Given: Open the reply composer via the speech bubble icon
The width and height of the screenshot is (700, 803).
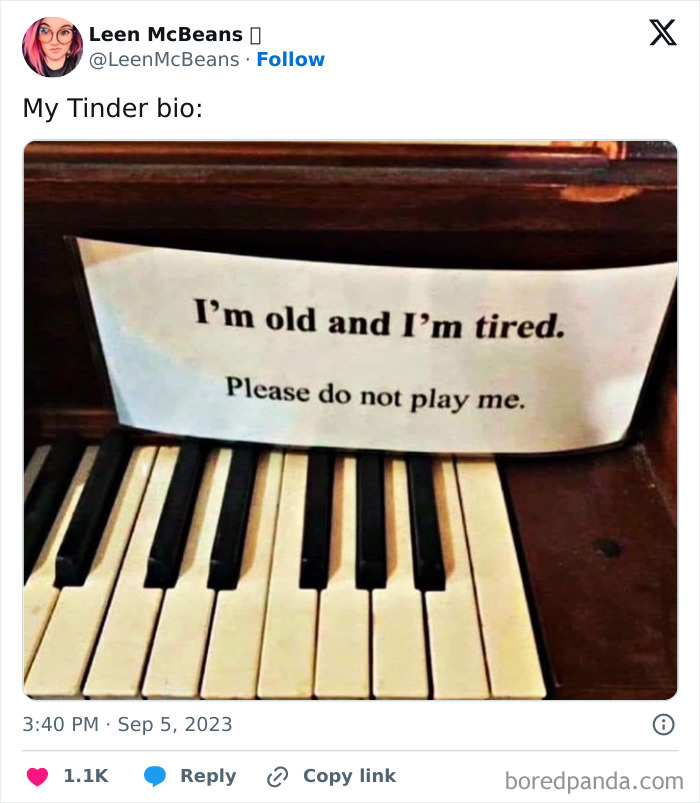Looking at the screenshot, I should click(x=155, y=775).
